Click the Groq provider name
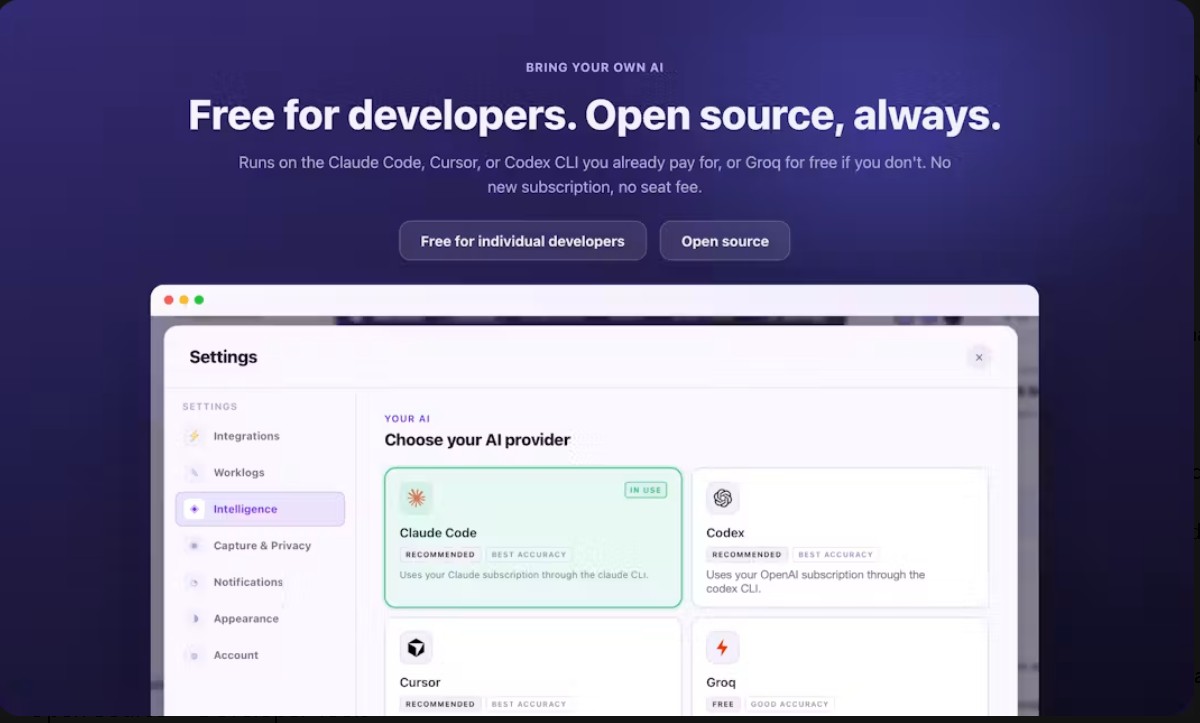The image size is (1200, 723). 721,682
